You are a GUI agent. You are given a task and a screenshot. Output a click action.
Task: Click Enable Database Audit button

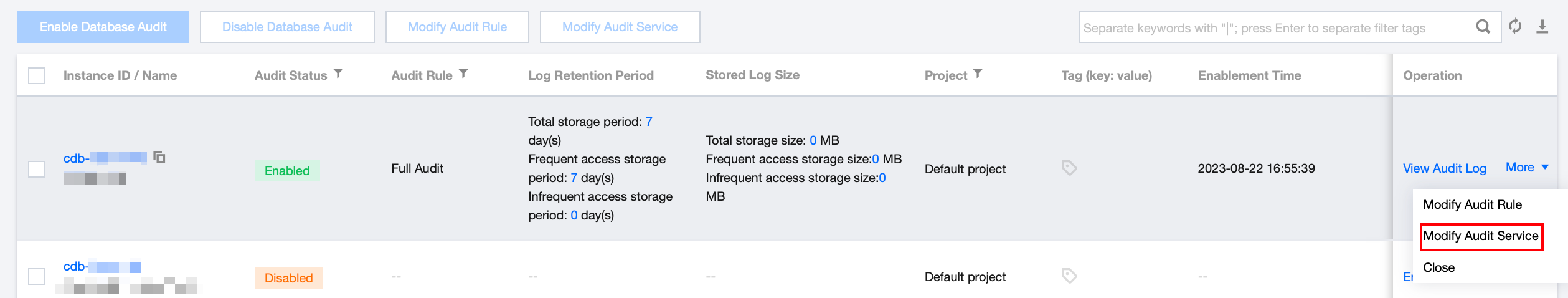click(103, 27)
